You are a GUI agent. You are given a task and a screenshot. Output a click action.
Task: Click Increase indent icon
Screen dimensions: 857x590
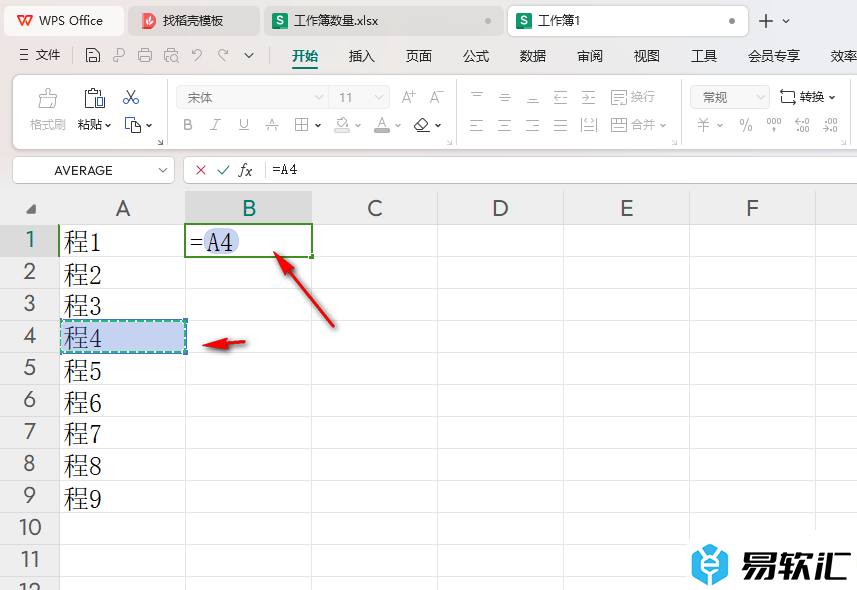588,97
